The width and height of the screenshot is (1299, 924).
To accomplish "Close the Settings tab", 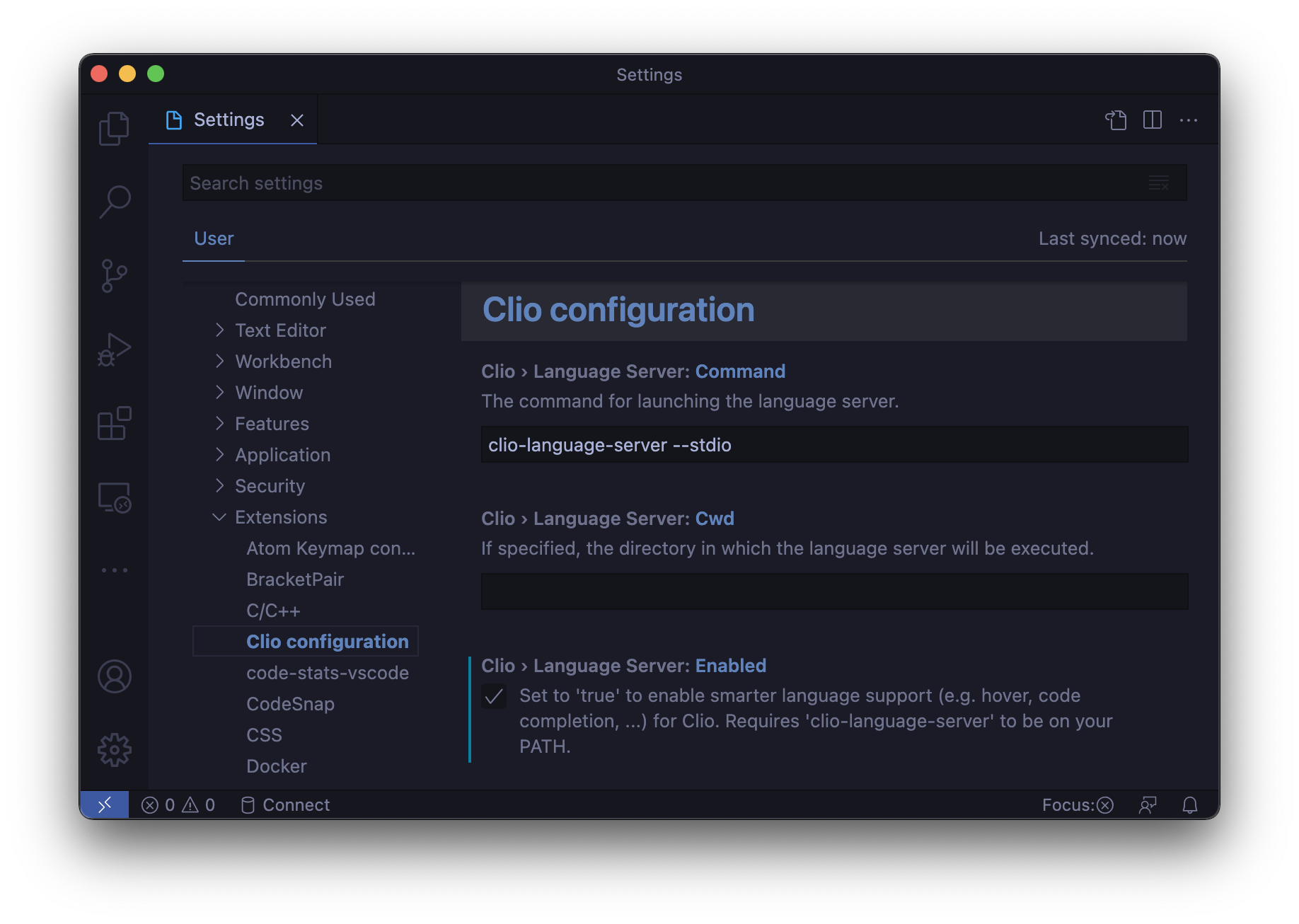I will pyautogui.click(x=297, y=120).
